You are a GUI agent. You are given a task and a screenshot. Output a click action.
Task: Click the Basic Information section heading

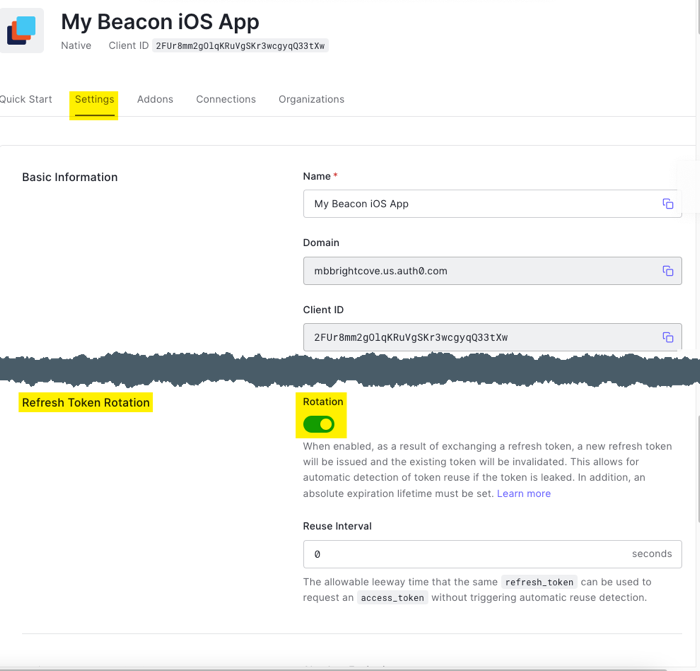(x=70, y=177)
